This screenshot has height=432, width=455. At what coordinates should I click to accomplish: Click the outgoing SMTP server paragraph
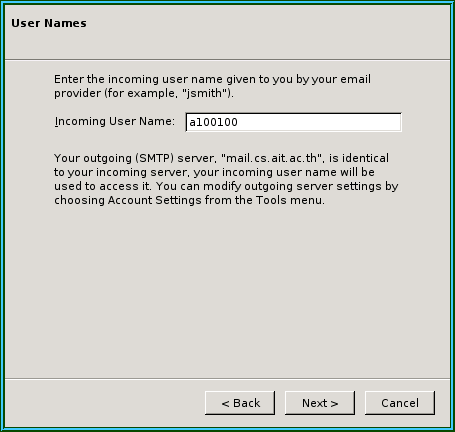point(226,179)
